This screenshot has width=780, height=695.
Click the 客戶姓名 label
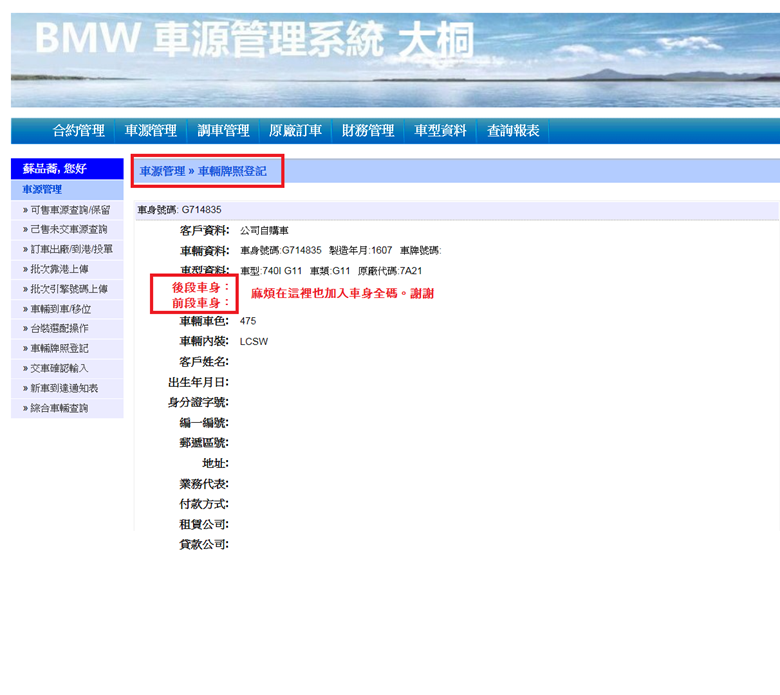click(x=204, y=362)
